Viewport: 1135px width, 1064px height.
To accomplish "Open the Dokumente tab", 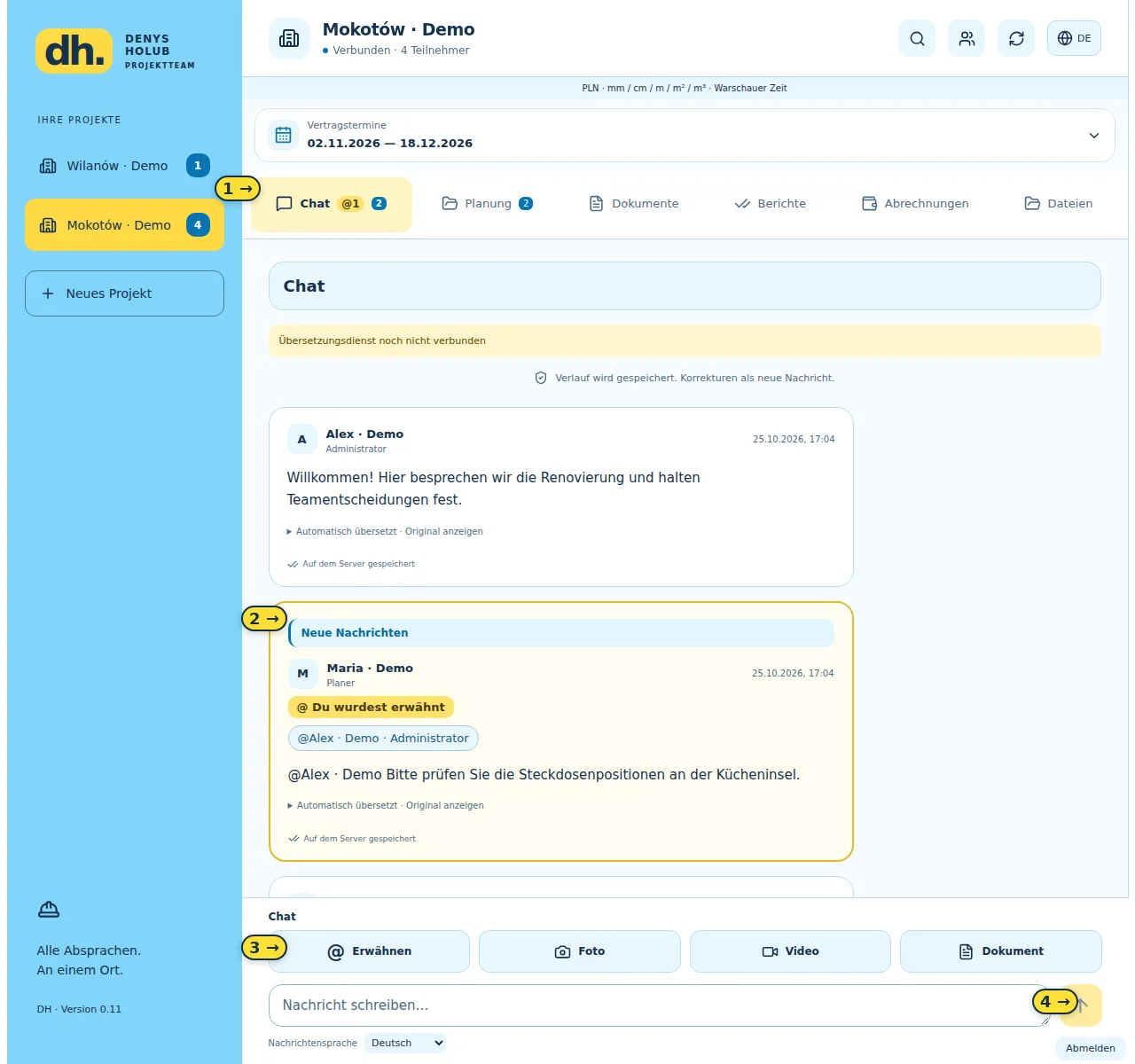I will click(634, 204).
